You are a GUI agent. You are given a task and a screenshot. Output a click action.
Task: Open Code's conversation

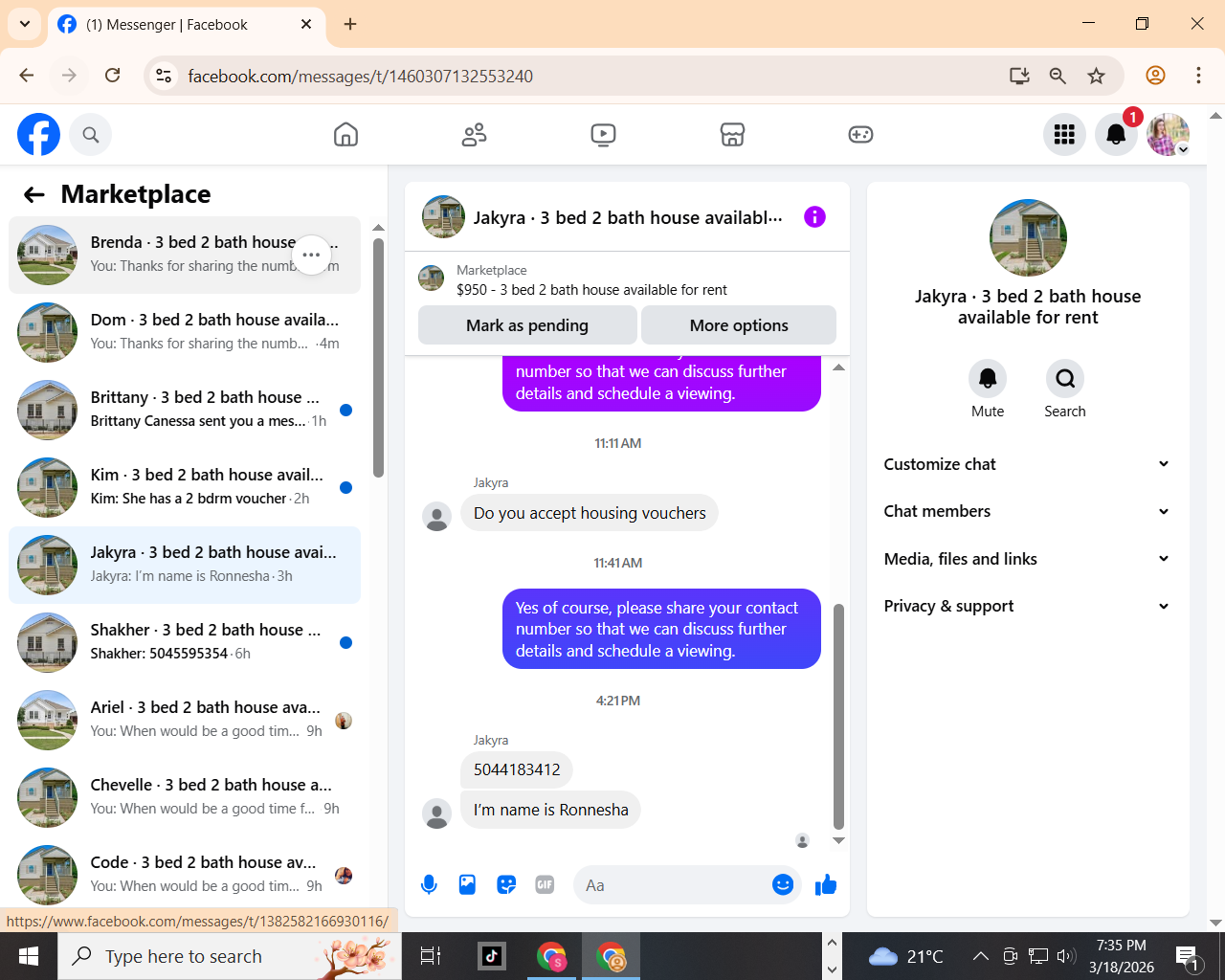185,875
